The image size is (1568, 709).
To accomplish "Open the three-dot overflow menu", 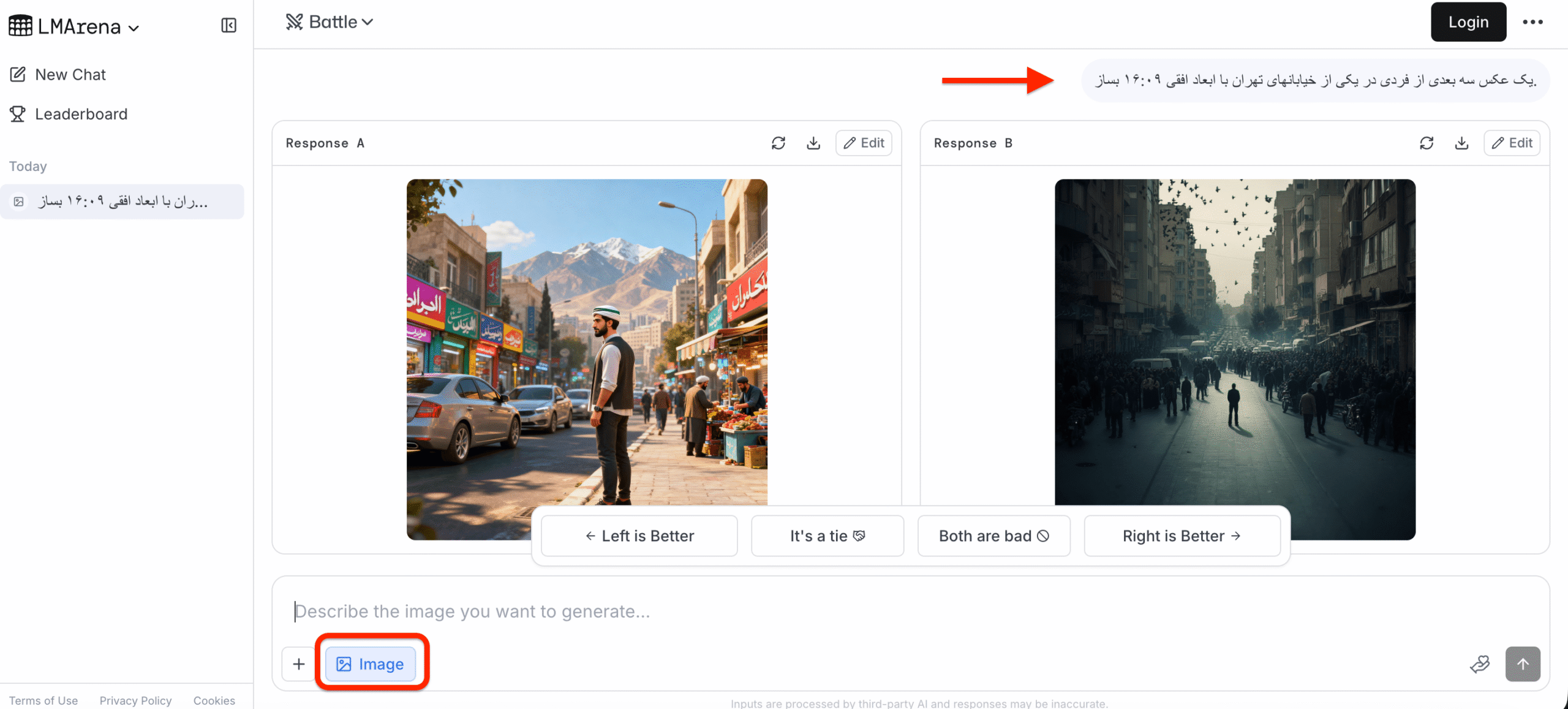I will click(x=1533, y=21).
